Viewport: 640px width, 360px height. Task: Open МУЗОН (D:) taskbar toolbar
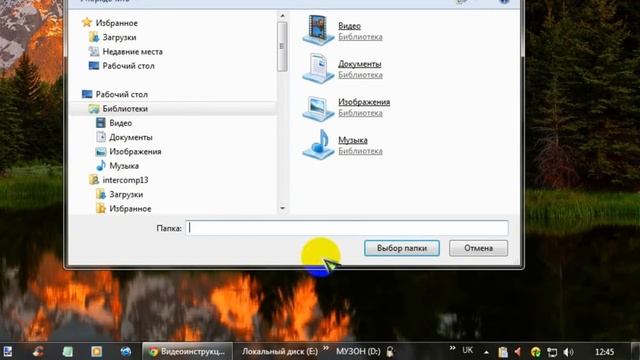point(358,351)
